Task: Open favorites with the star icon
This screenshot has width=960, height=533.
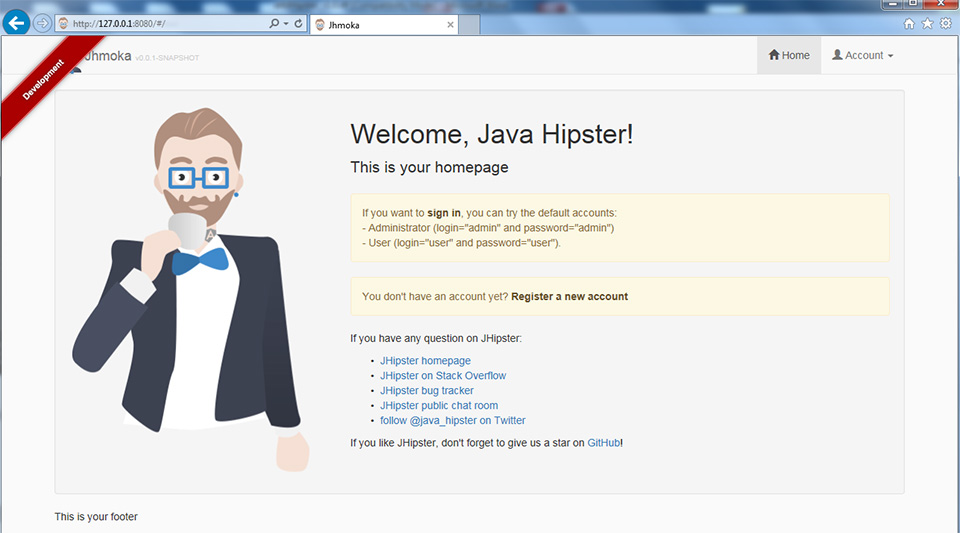Action: (928, 23)
